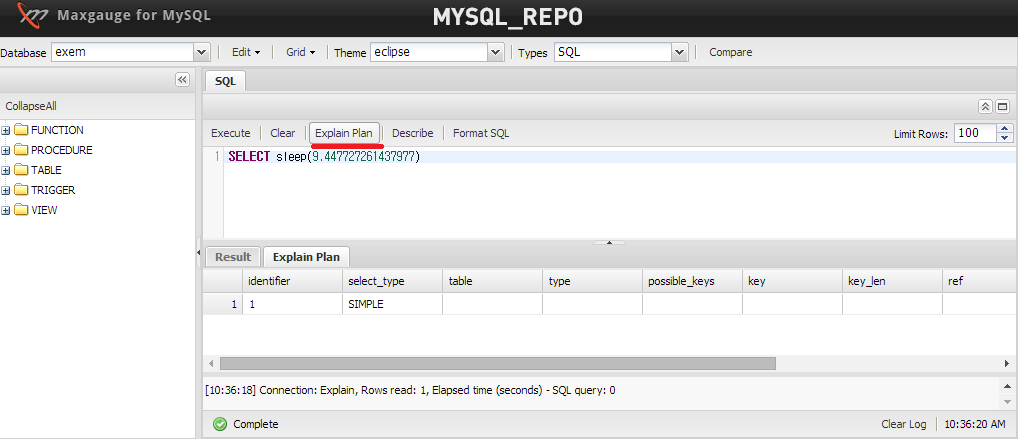Click inside the SQL editor query line
The image size is (1018, 439).
coord(620,157)
